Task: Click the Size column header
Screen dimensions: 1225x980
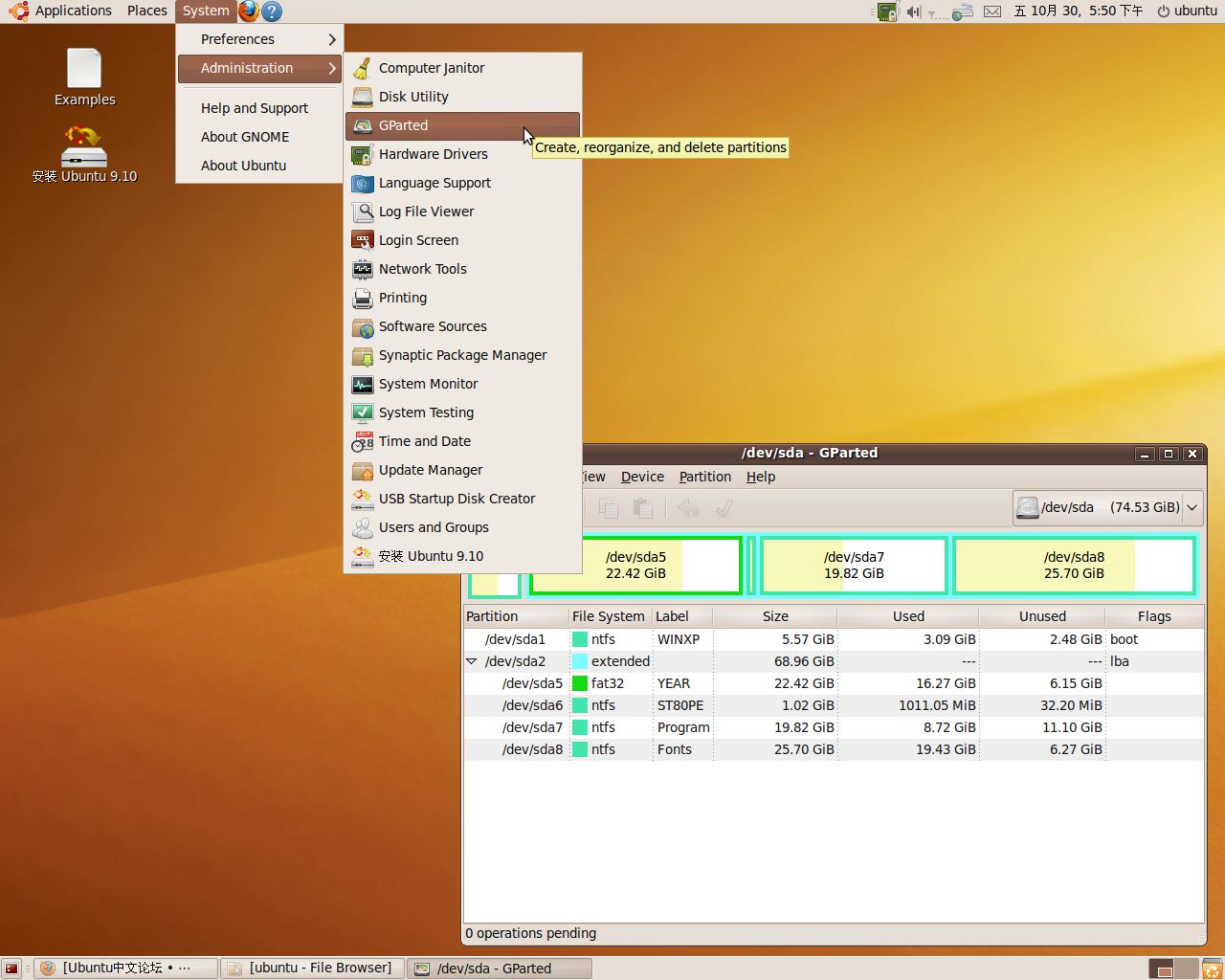Action: [775, 616]
